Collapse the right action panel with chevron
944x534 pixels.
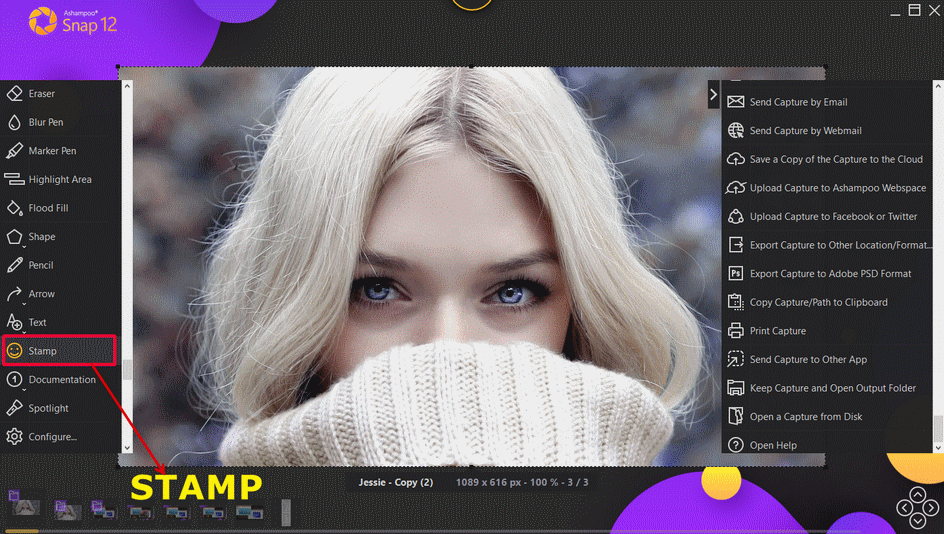[713, 95]
